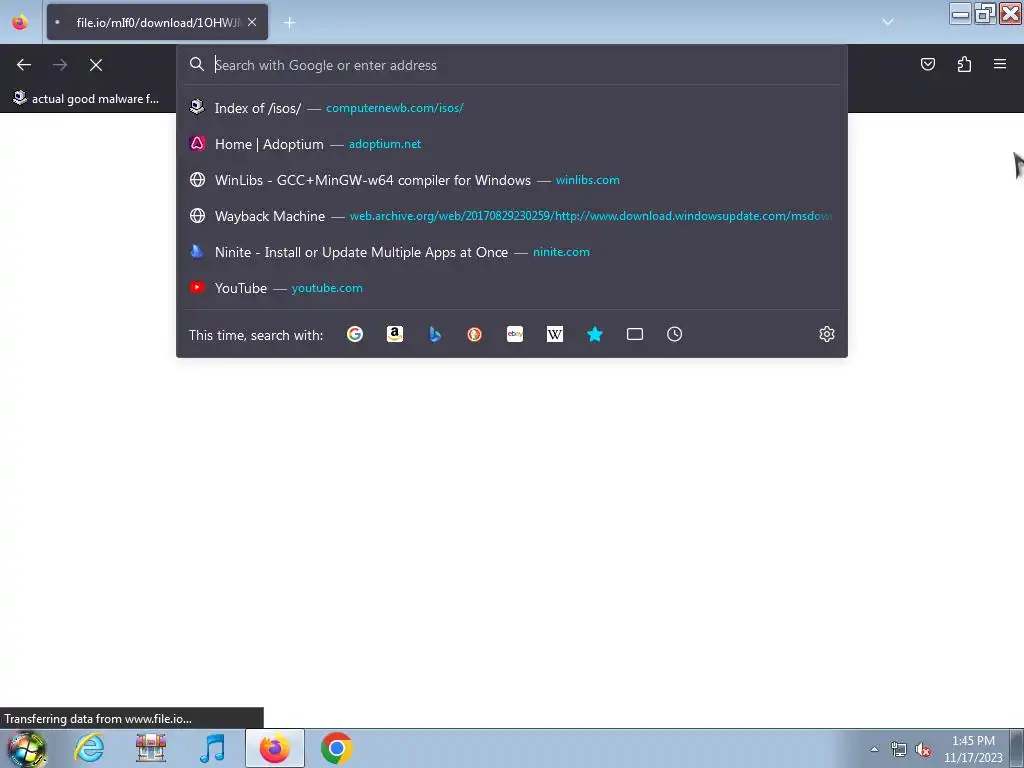This screenshot has width=1024, height=768.
Task: Focus the Search with Google address field
Action: click(511, 65)
